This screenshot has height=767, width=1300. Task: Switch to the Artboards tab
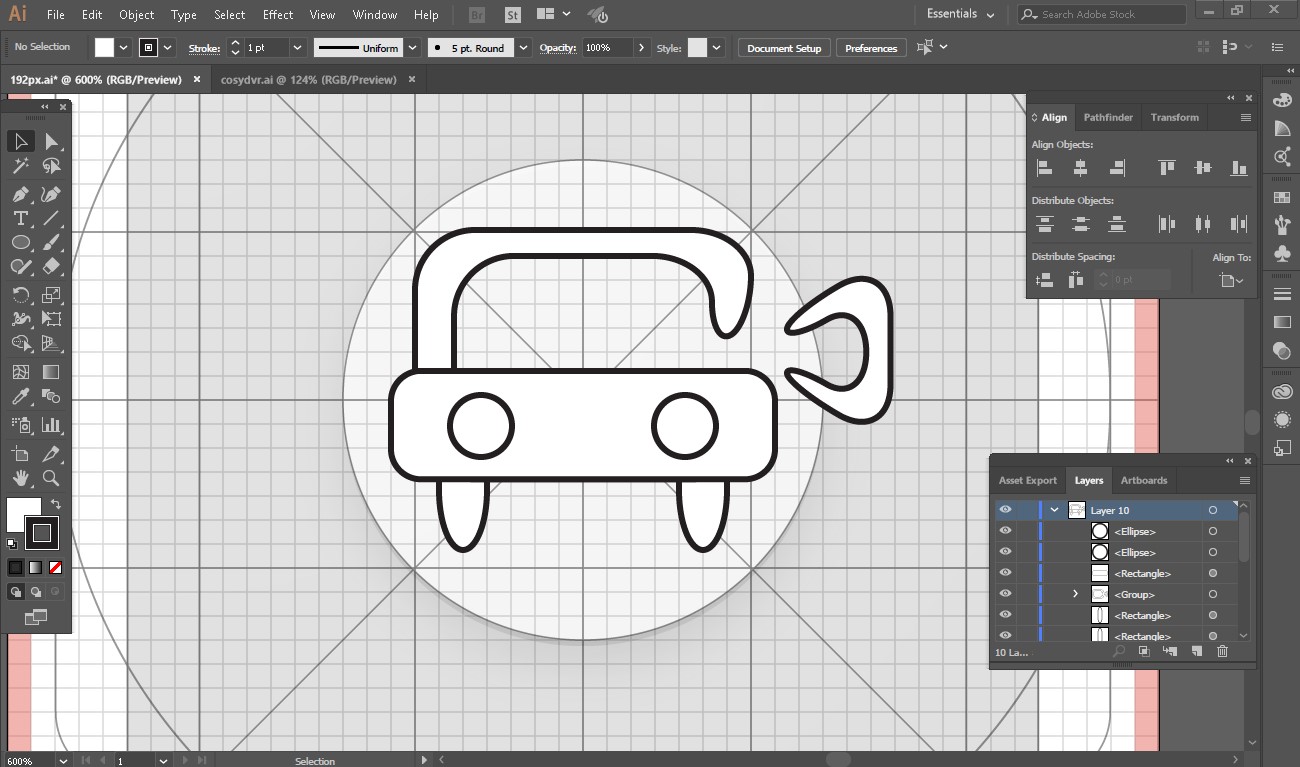click(x=1144, y=480)
